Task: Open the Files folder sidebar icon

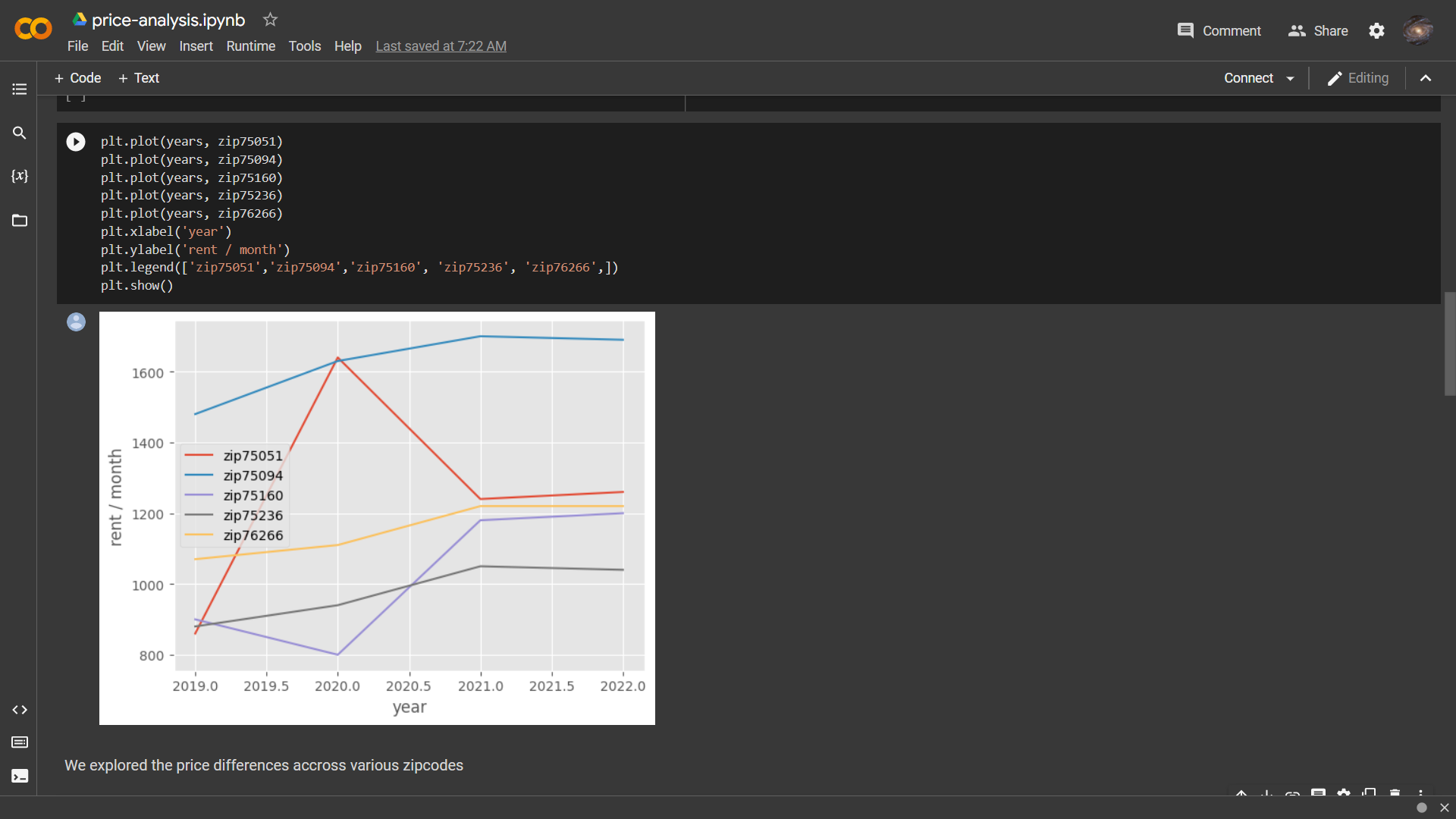Action: click(20, 221)
